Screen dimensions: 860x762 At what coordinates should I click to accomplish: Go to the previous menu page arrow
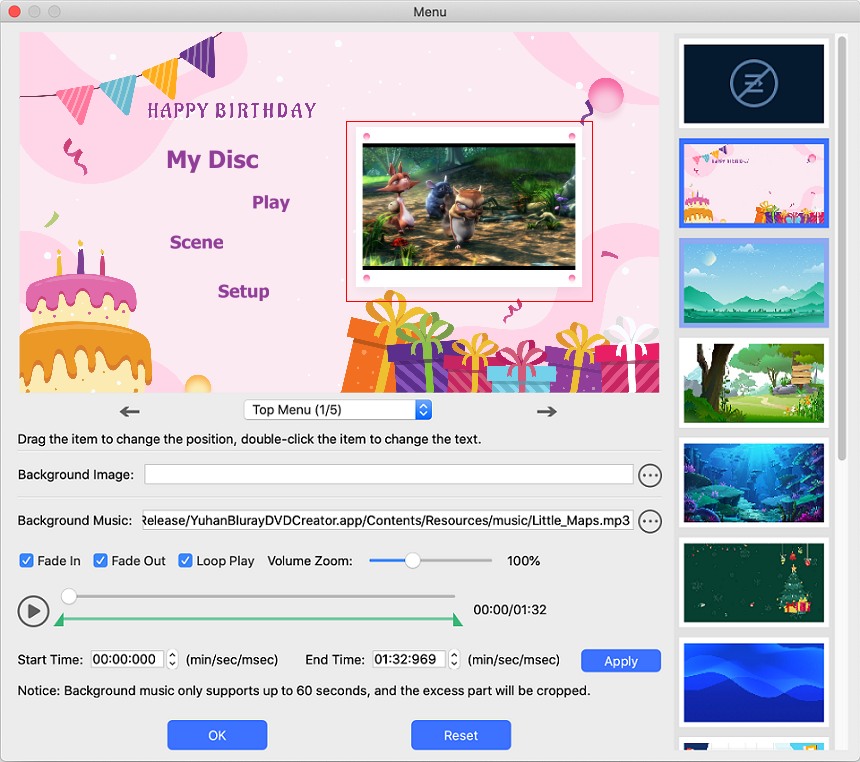pyautogui.click(x=129, y=411)
